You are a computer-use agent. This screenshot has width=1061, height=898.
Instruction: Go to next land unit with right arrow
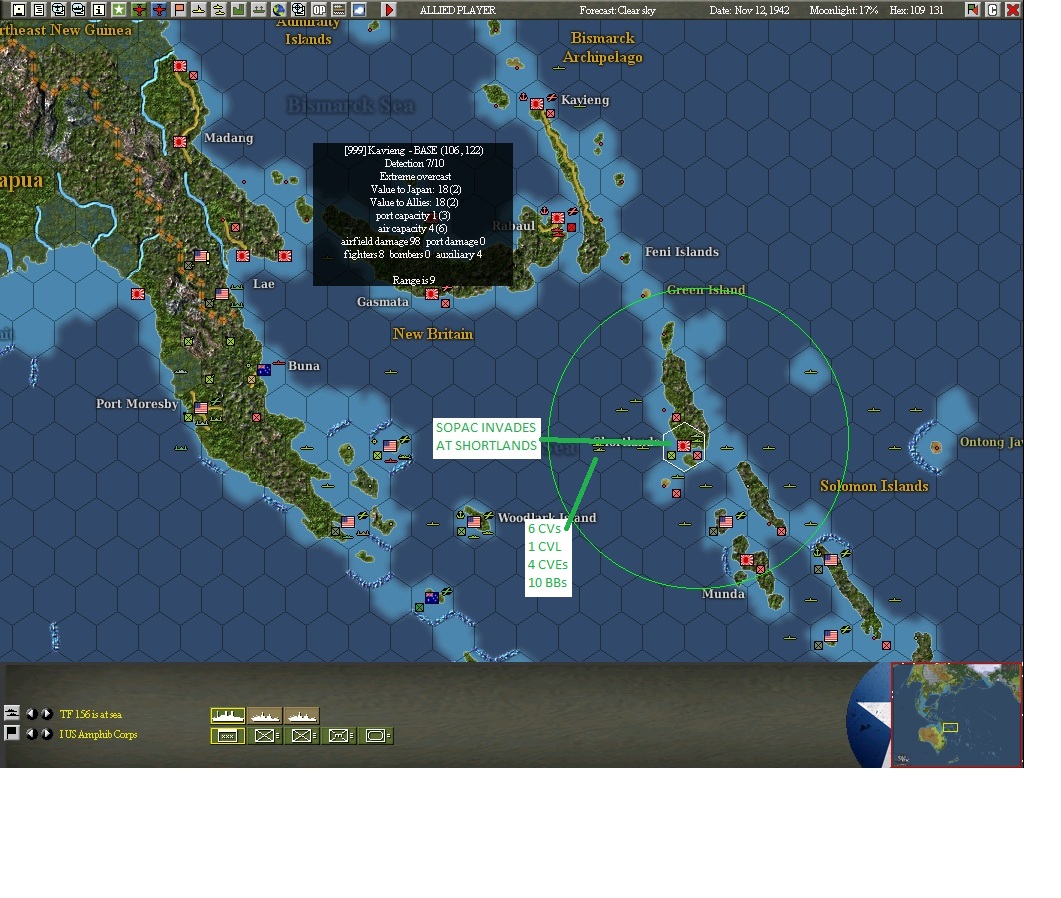coord(46,734)
